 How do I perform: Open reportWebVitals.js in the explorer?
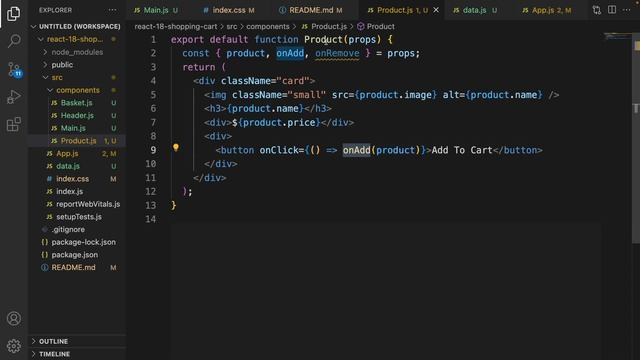[x=77, y=204]
